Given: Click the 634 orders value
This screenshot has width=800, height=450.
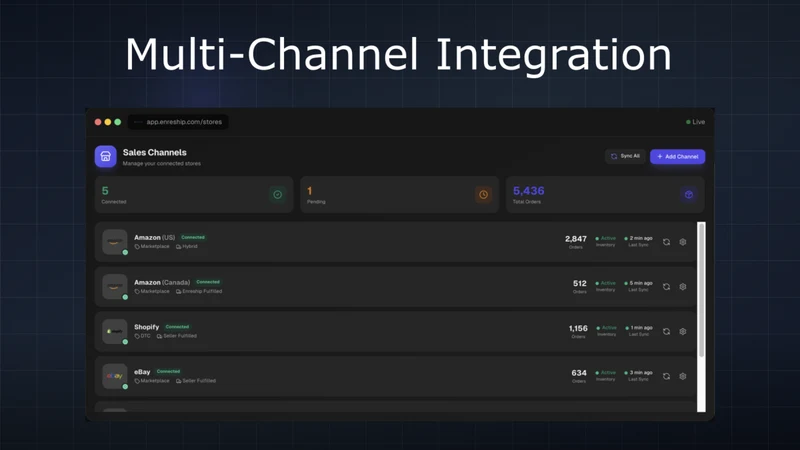Looking at the screenshot, I should (x=579, y=373).
